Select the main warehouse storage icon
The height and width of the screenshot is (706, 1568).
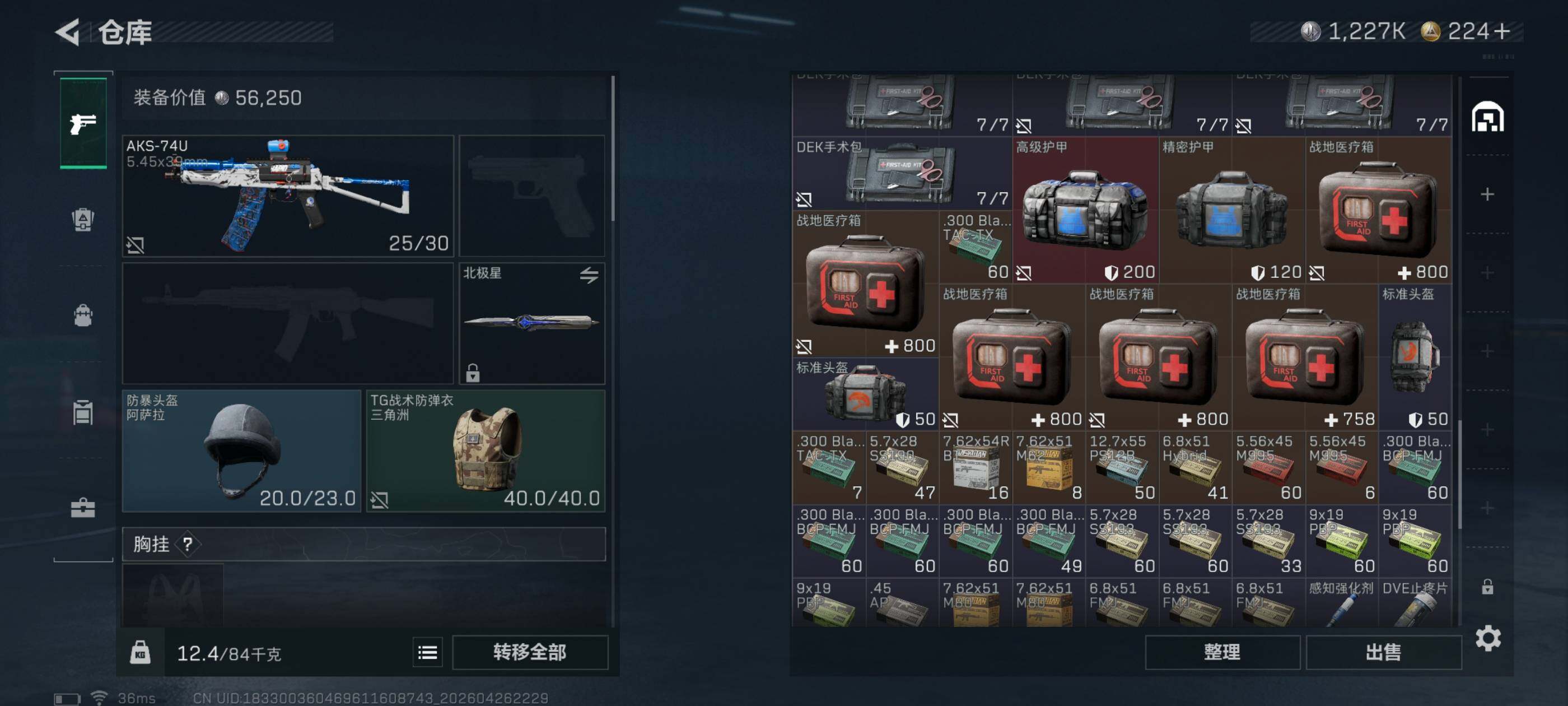(x=1488, y=117)
